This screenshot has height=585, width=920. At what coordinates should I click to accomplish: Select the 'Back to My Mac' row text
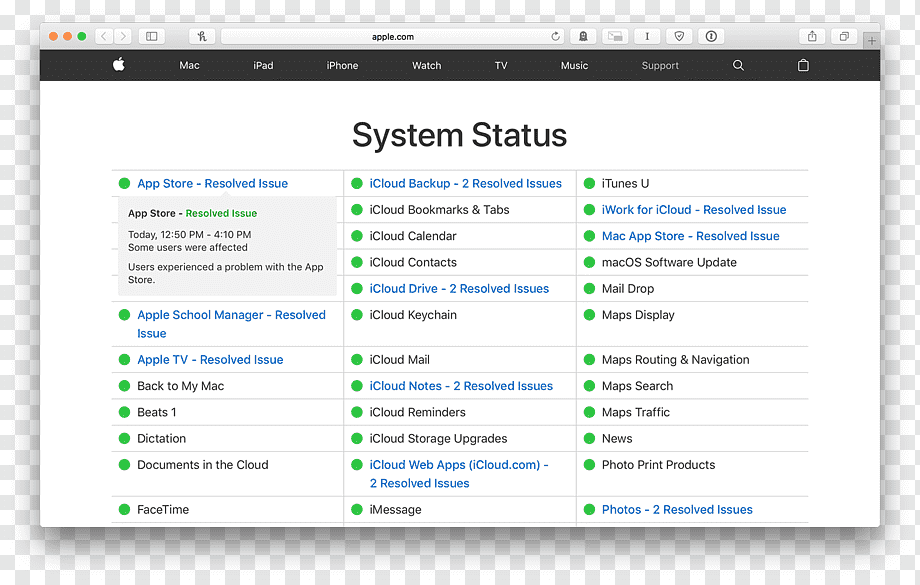coord(181,386)
